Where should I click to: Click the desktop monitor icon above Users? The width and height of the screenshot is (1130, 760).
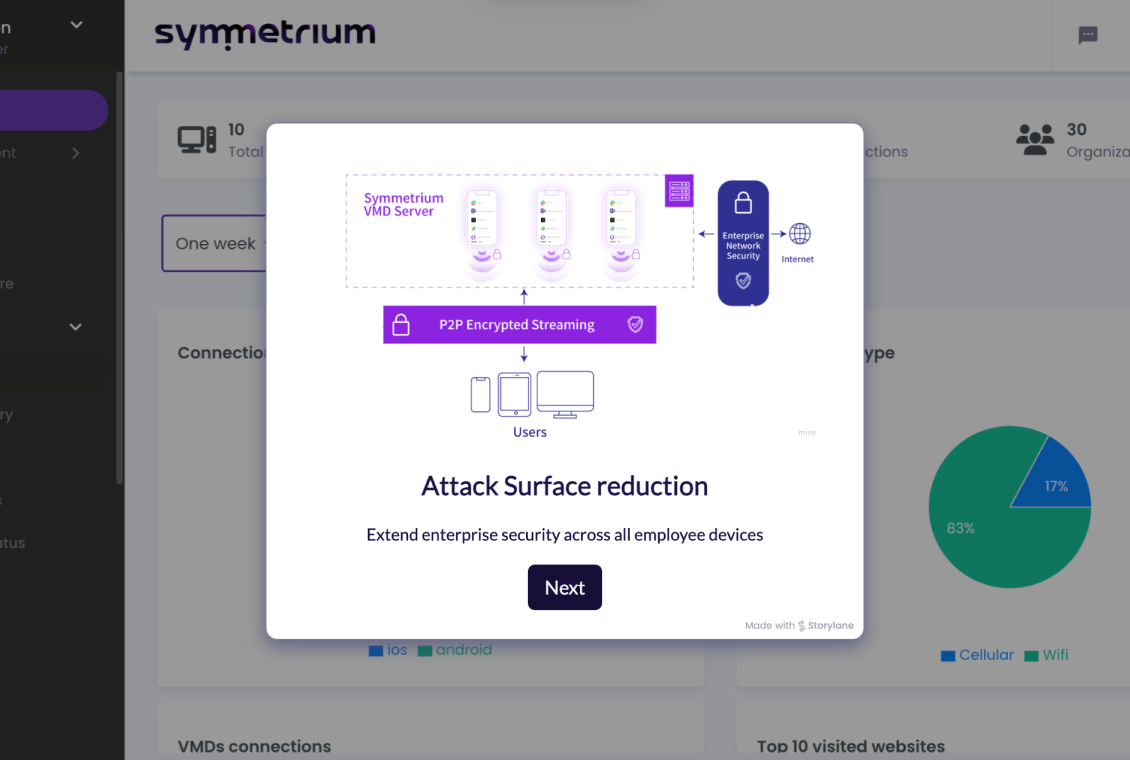565,395
